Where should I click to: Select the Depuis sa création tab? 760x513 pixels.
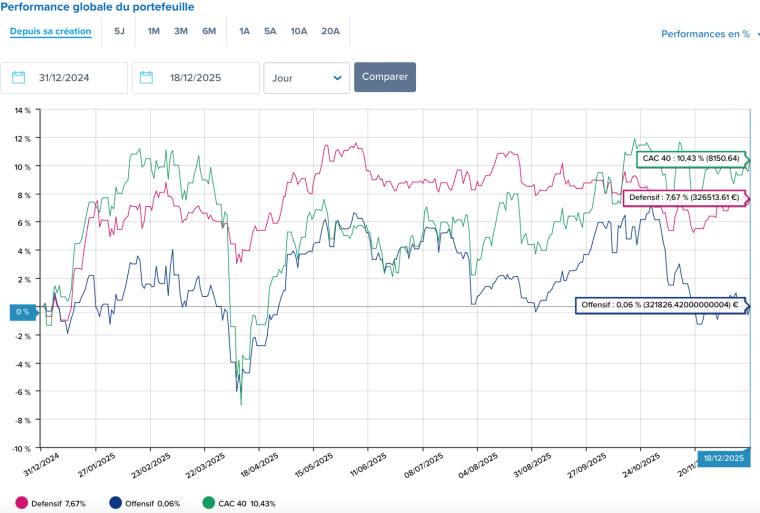(x=51, y=31)
